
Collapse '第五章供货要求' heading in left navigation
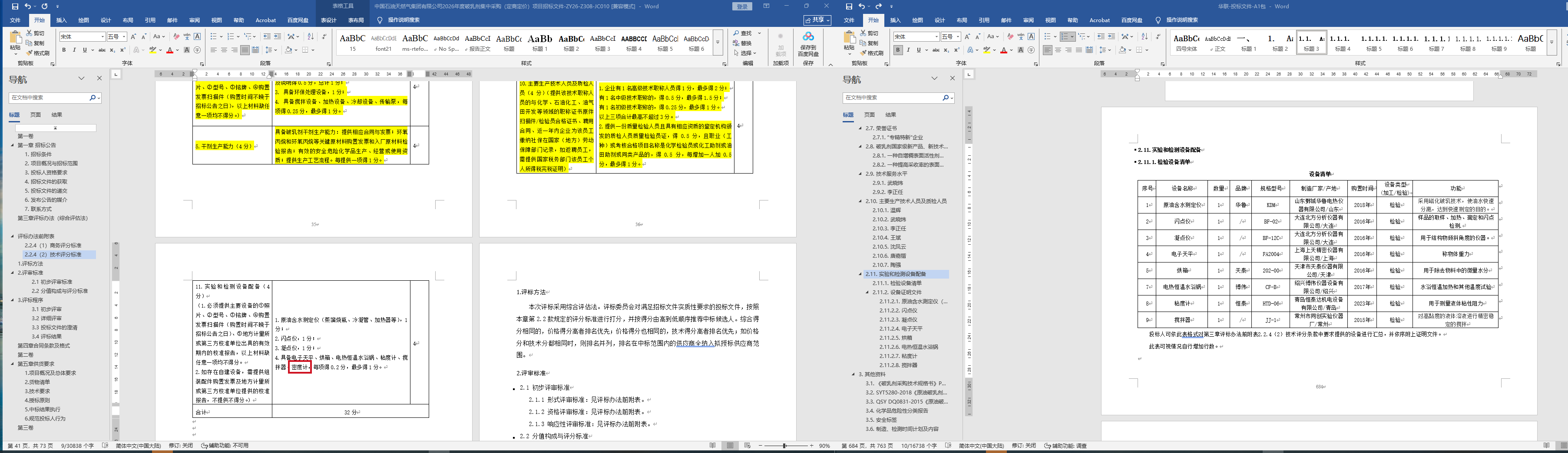(x=12, y=364)
